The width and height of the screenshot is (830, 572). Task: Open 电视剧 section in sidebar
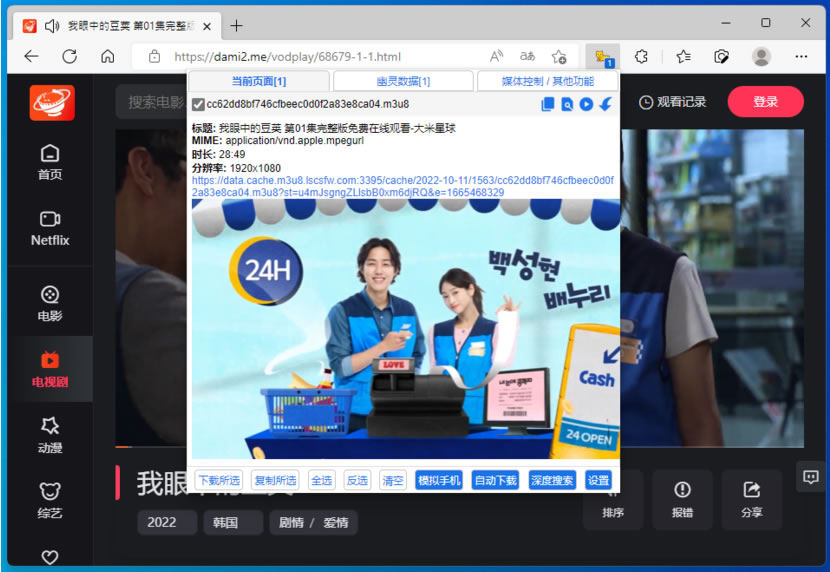50,369
